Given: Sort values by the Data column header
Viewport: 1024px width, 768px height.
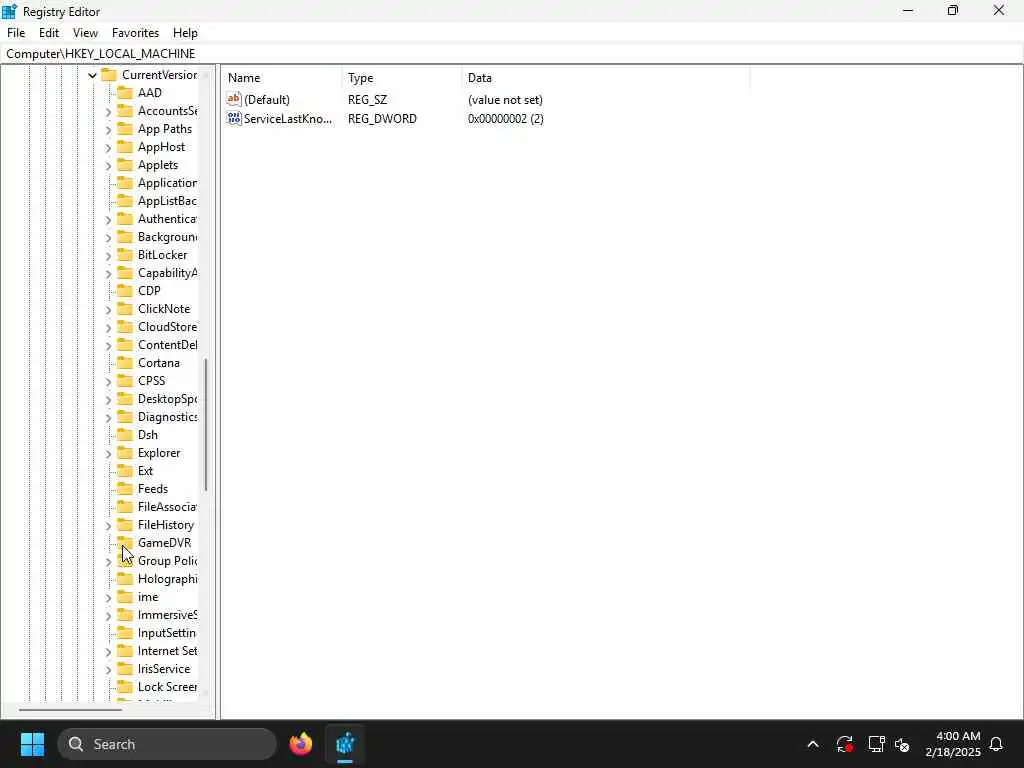Looking at the screenshot, I should coord(605,78).
